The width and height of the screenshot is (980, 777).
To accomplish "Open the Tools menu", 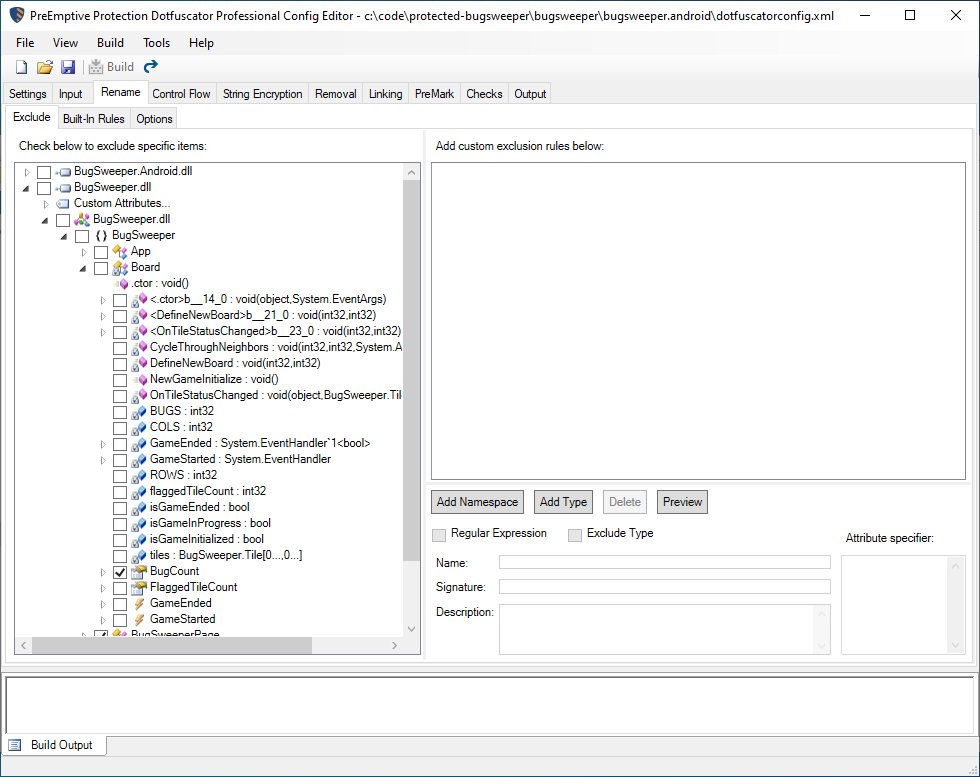I will point(156,43).
